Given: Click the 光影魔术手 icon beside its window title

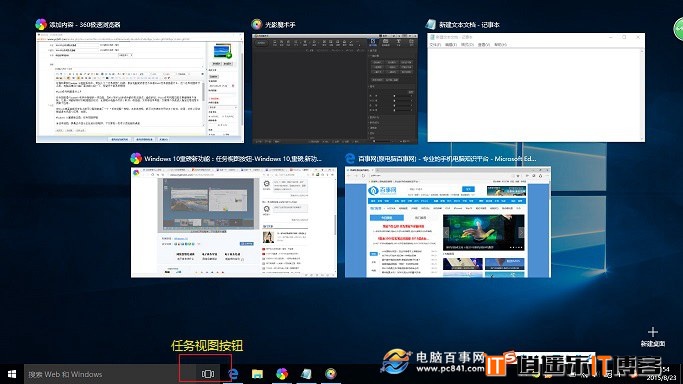Looking at the screenshot, I should click(257, 24).
